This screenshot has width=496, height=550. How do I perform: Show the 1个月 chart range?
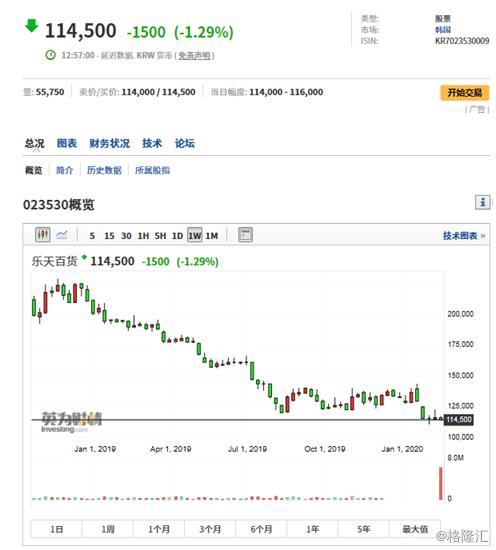(x=159, y=529)
